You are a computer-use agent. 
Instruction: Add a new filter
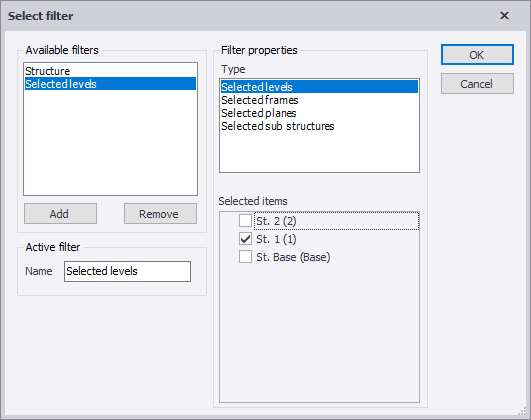point(60,214)
